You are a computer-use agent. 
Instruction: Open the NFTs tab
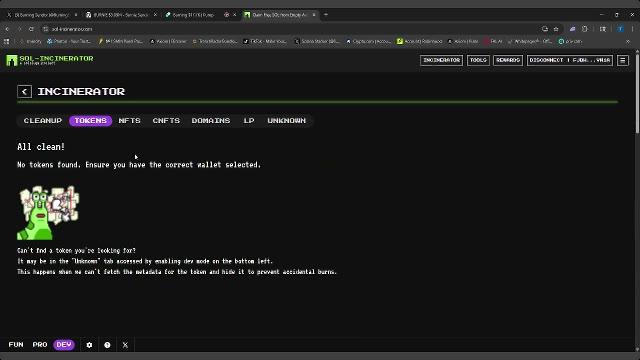tap(129, 121)
